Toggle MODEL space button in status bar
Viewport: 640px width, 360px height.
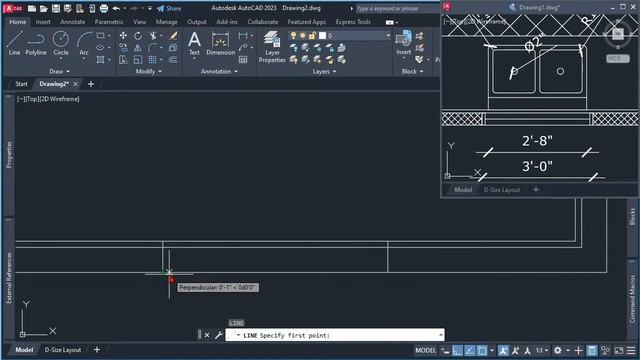[x=425, y=350]
